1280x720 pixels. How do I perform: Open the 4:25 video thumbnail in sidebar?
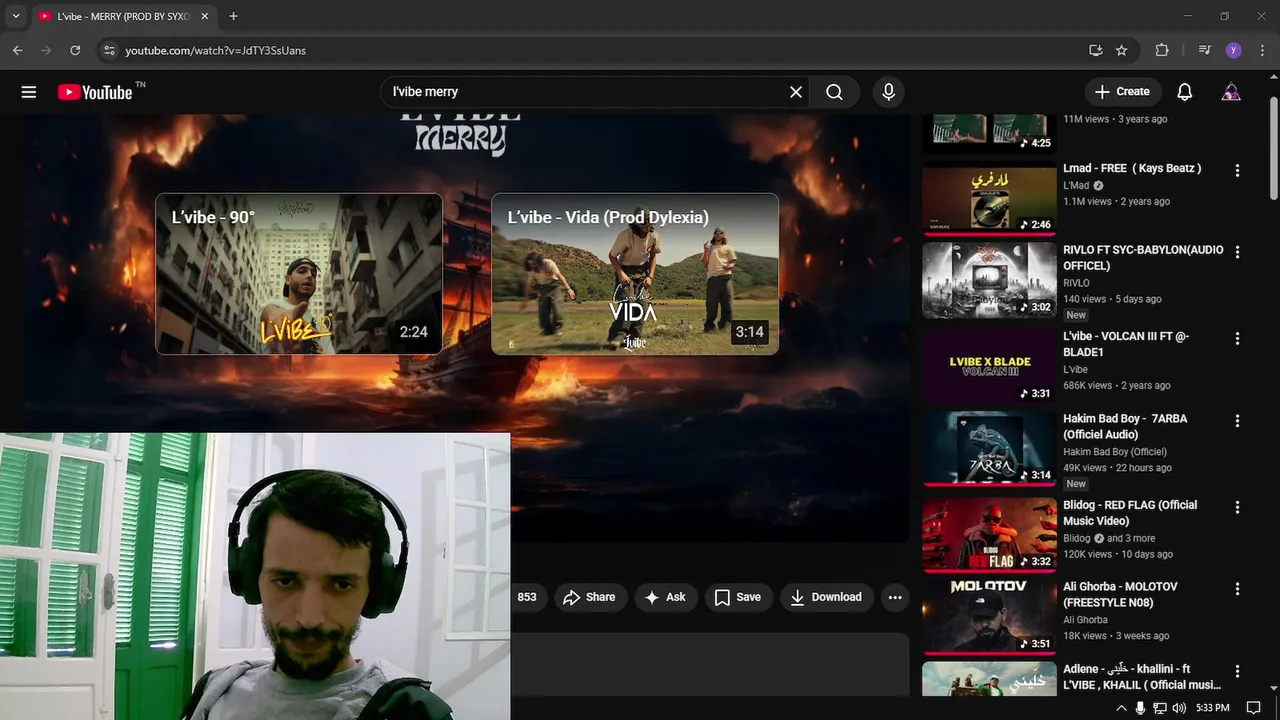coord(989,133)
